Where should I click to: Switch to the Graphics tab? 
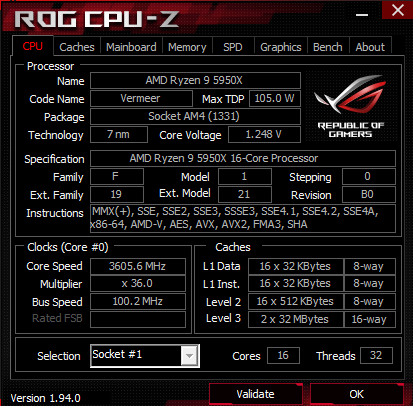[281, 47]
